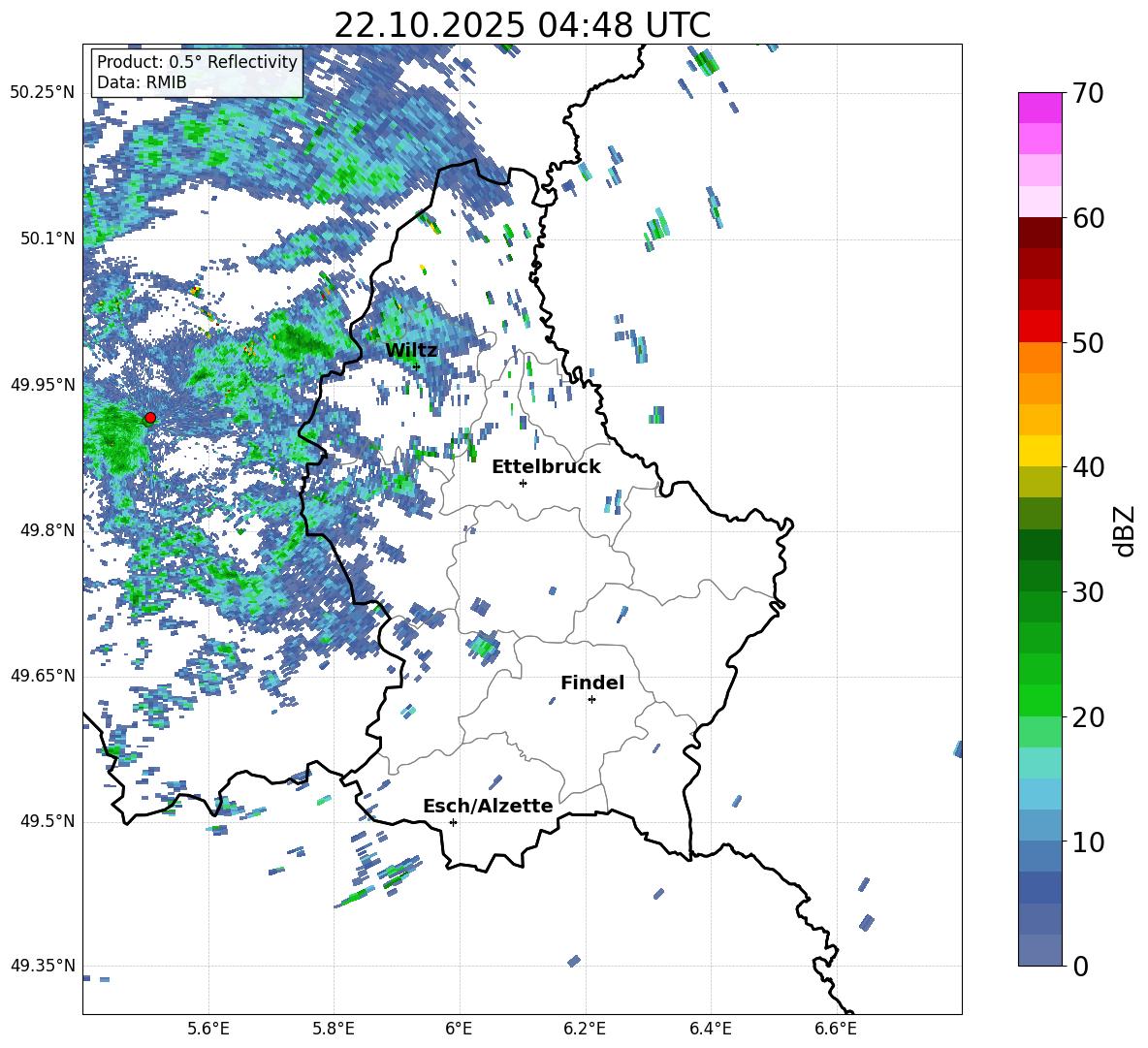This screenshot has width=1148, height=1048.
Task: Click the colorbar 10 tick label
Action: pos(1088,842)
